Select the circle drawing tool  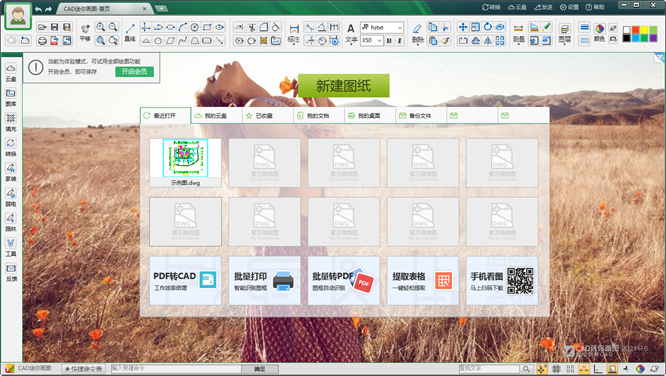[x=195, y=27]
